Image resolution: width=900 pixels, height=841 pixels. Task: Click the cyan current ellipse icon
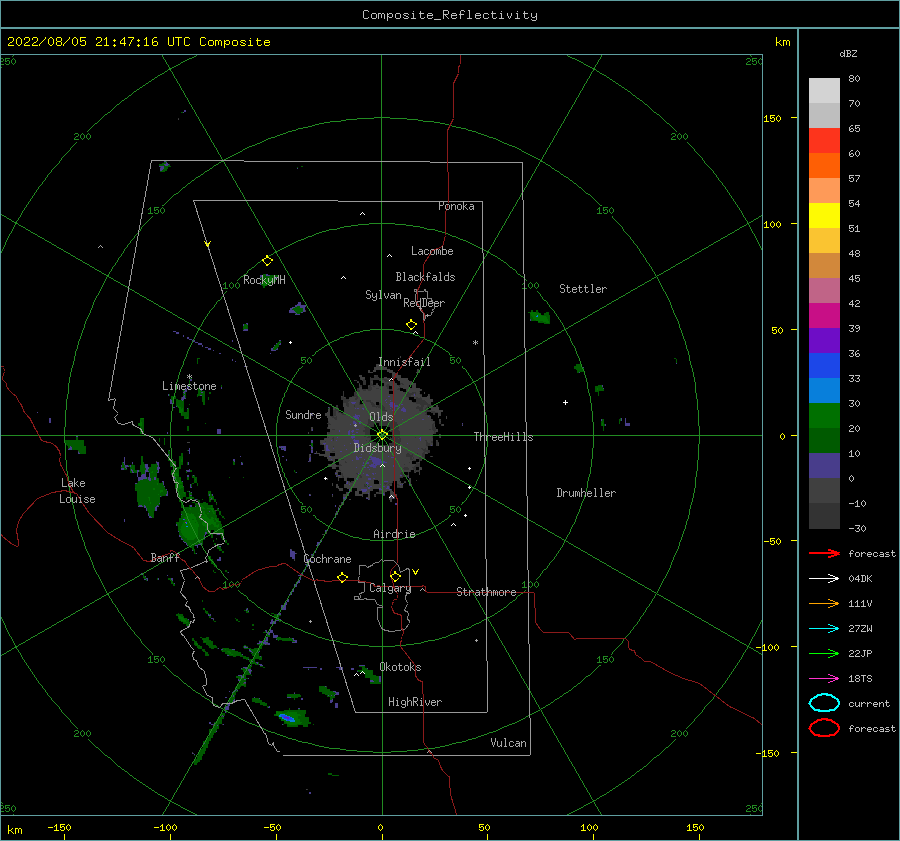pyautogui.click(x=824, y=703)
